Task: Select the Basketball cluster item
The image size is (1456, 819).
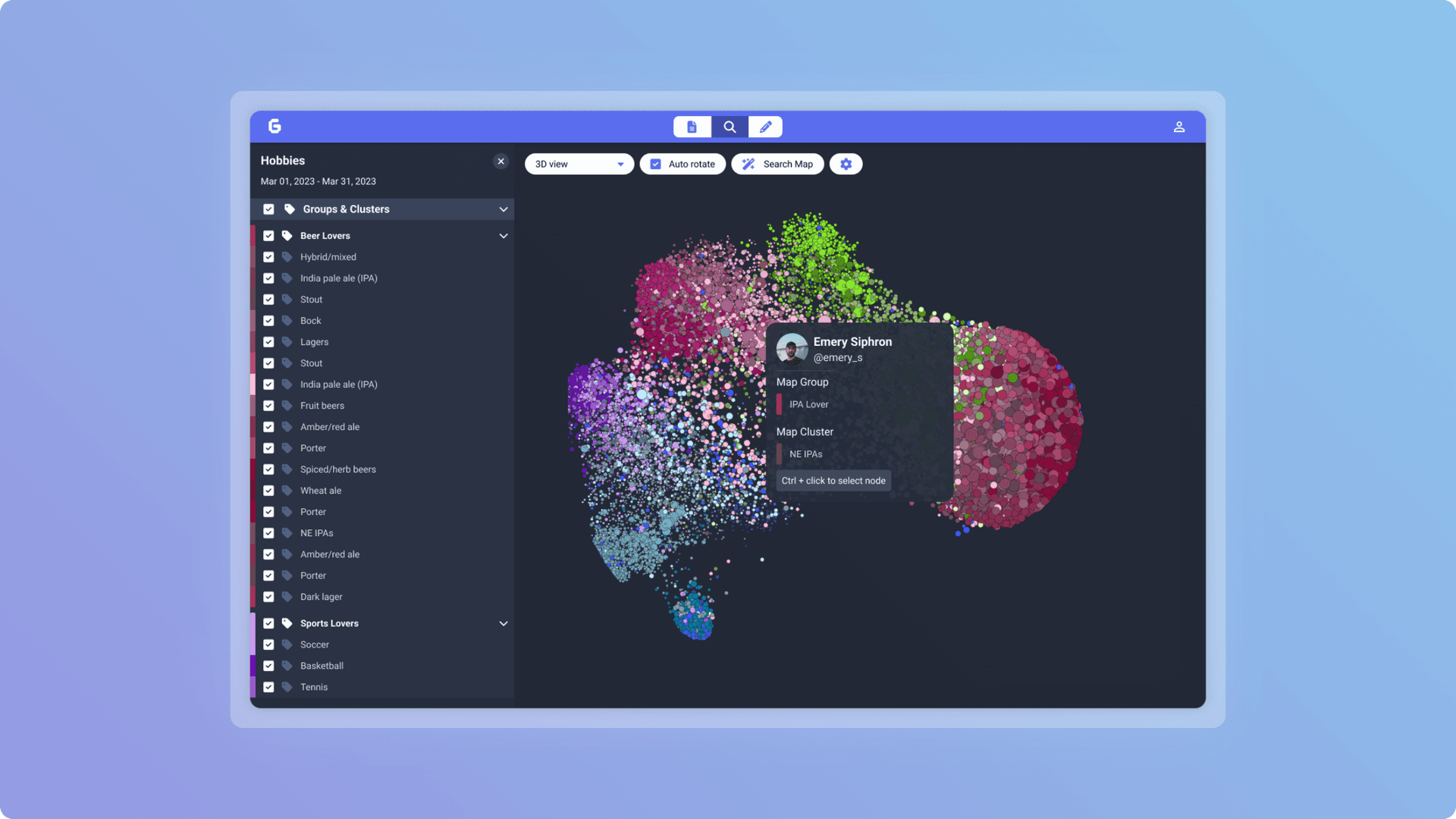Action: [322, 665]
